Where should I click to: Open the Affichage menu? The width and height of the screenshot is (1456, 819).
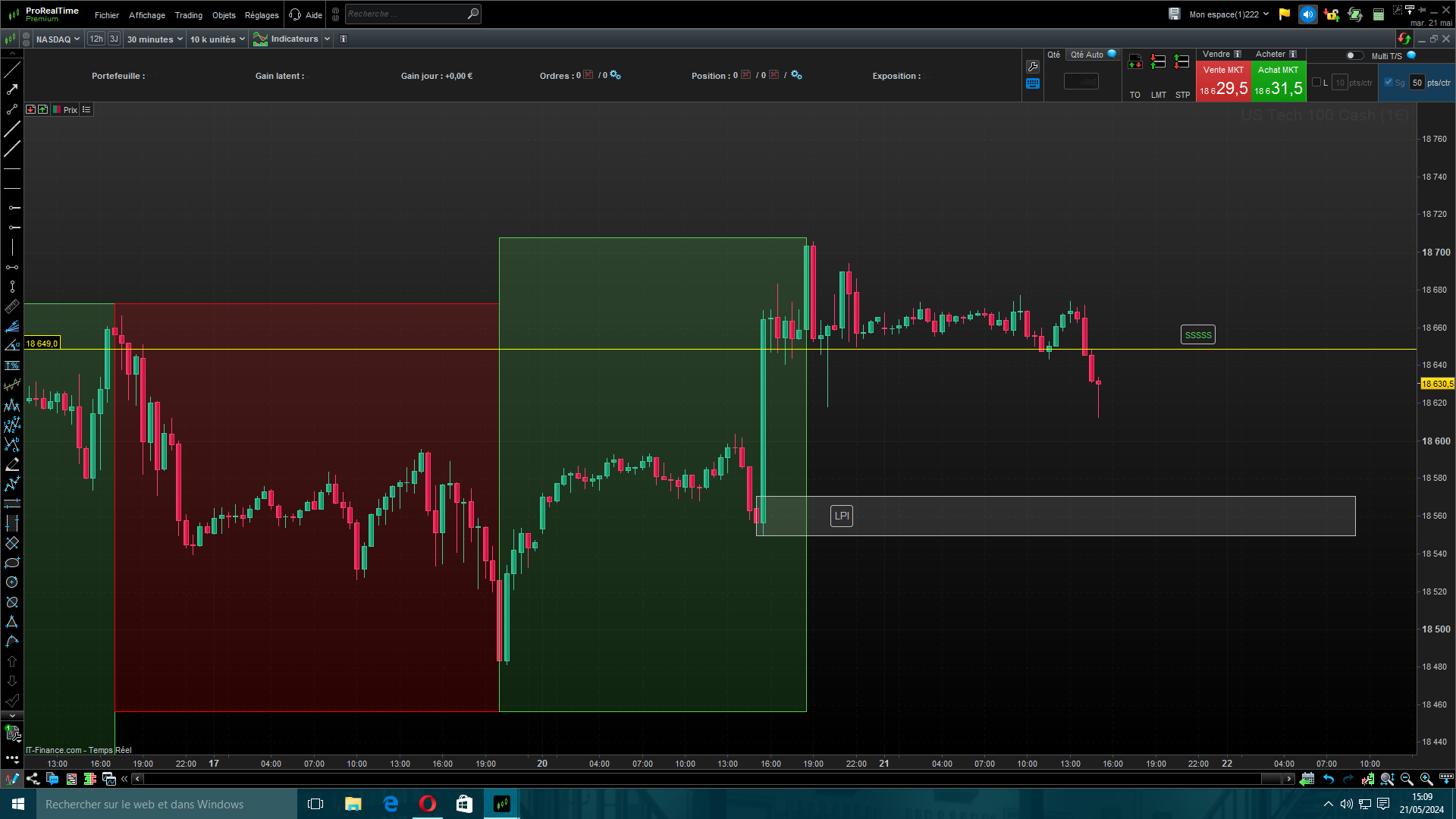point(146,15)
